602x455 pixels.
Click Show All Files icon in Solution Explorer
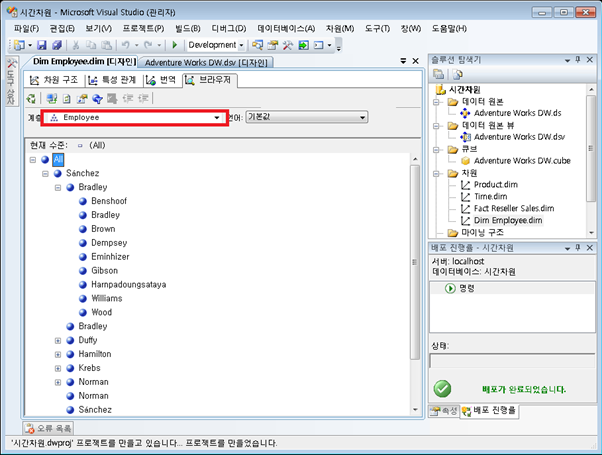coord(457,74)
